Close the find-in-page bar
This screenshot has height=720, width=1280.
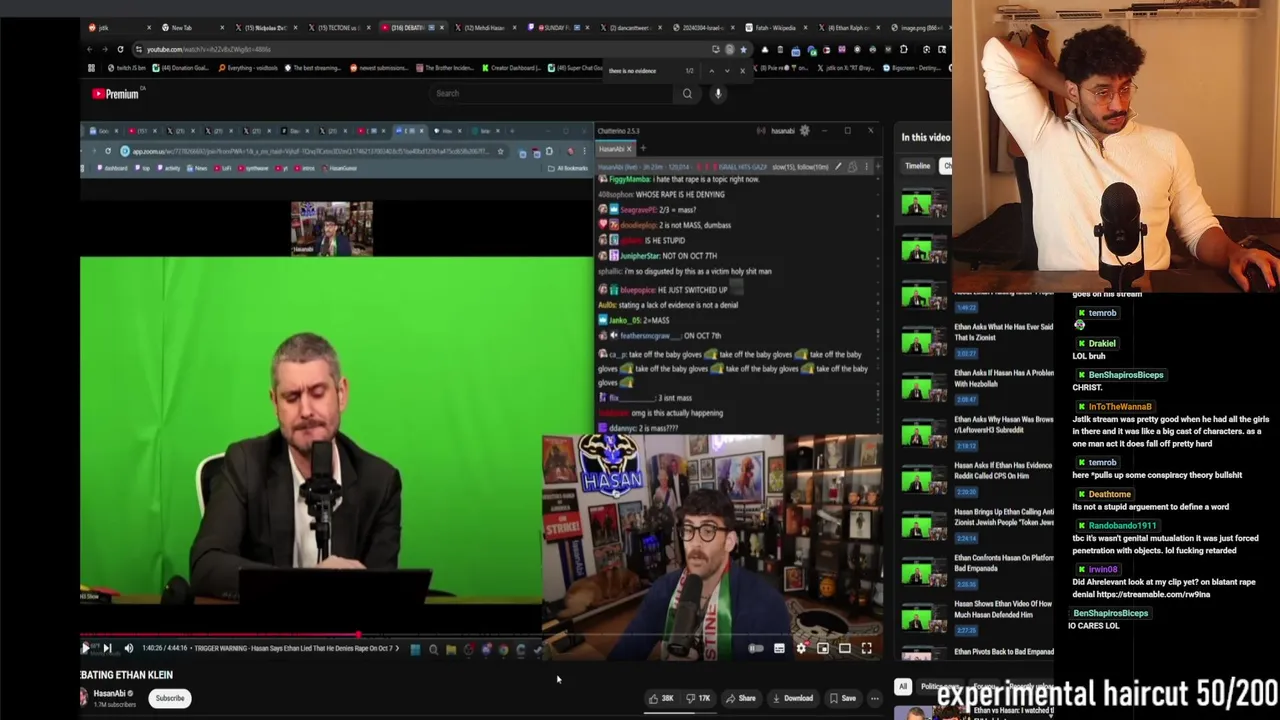coord(742,71)
